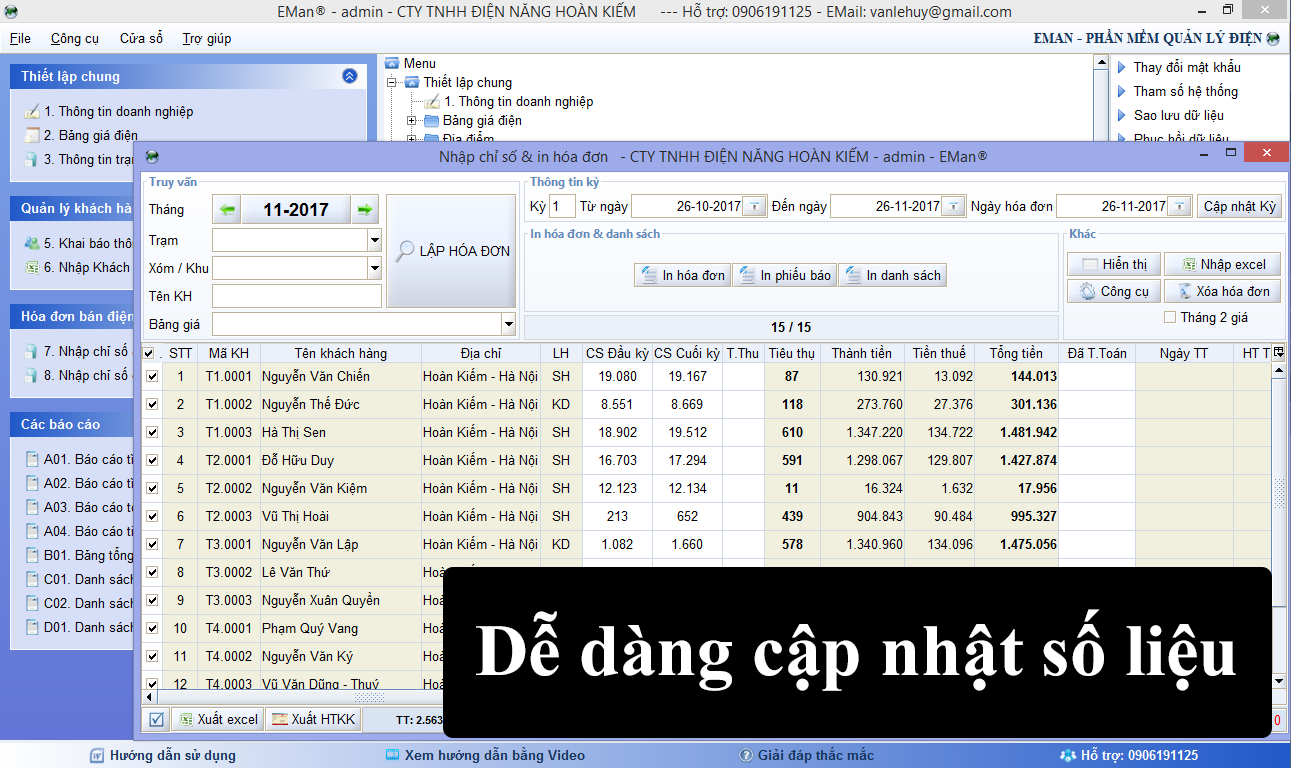This screenshot has width=1291, height=768.
Task: Open 6. Nhập Khách sidebar item
Action: pyautogui.click(x=78, y=267)
